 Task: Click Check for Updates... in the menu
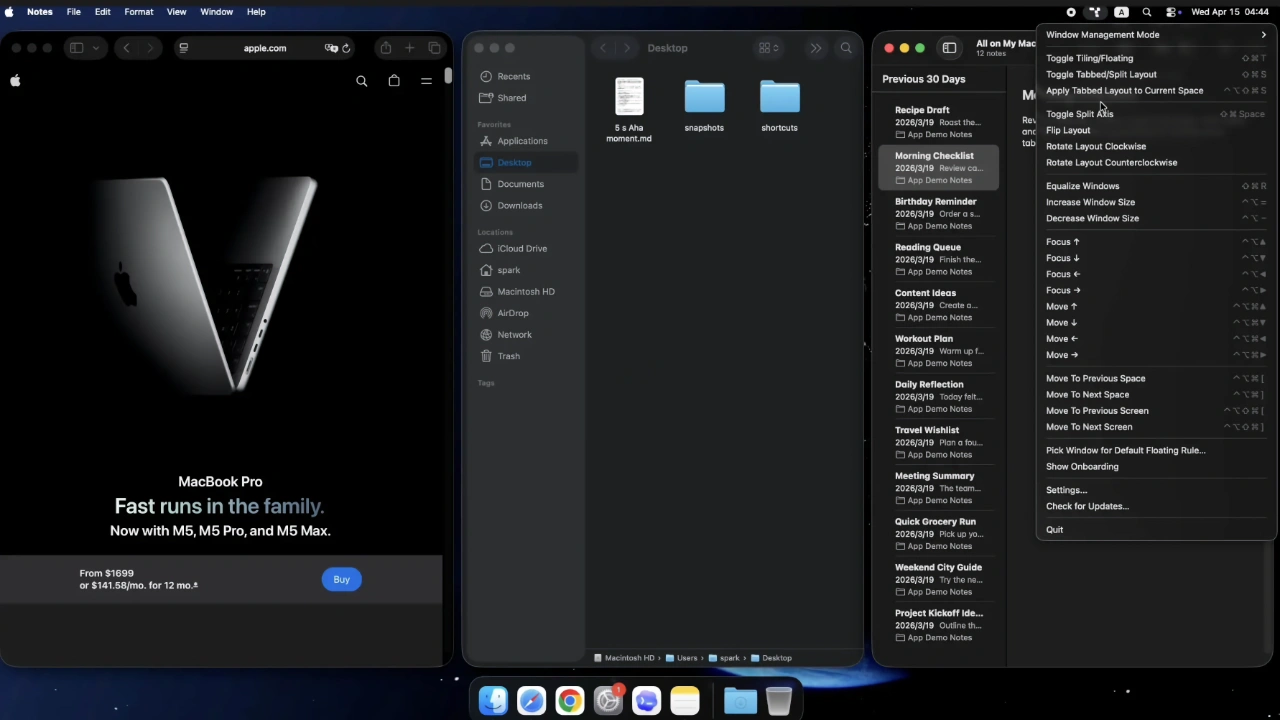pos(1155,506)
